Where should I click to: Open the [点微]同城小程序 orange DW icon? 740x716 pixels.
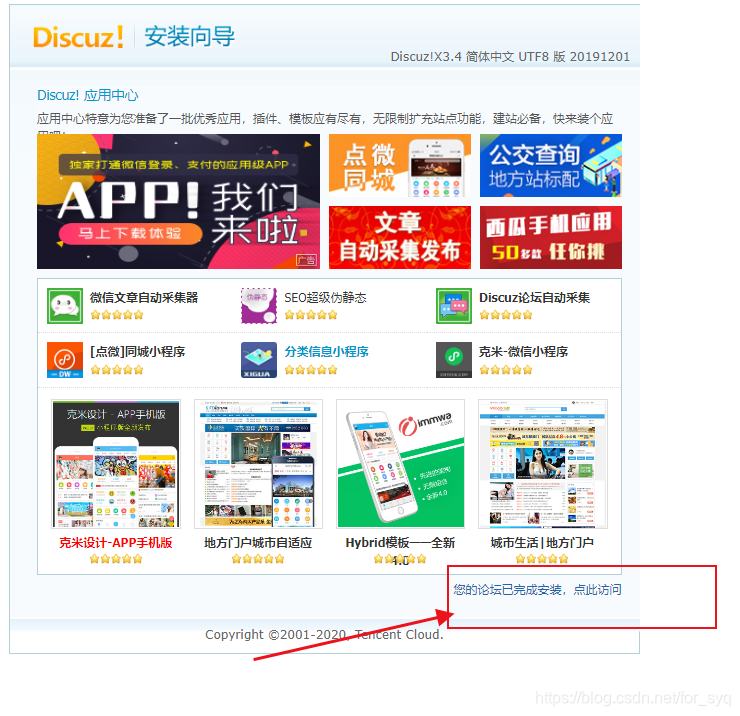pyautogui.click(x=65, y=360)
